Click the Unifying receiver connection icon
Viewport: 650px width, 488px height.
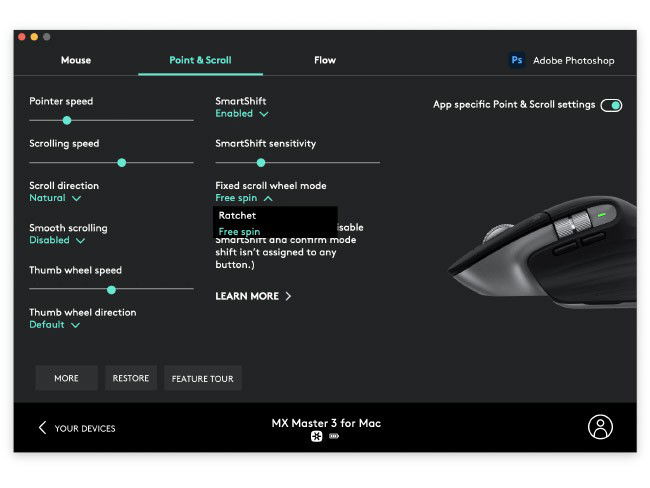(x=317, y=436)
